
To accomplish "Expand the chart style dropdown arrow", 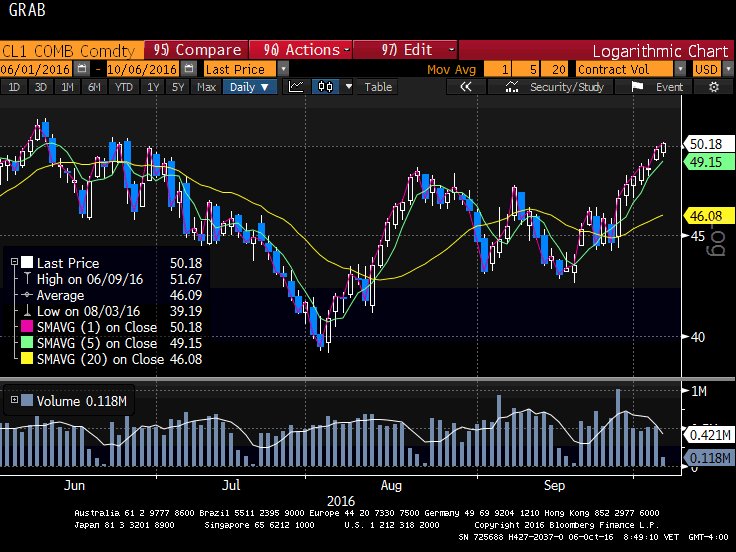I will [348, 87].
